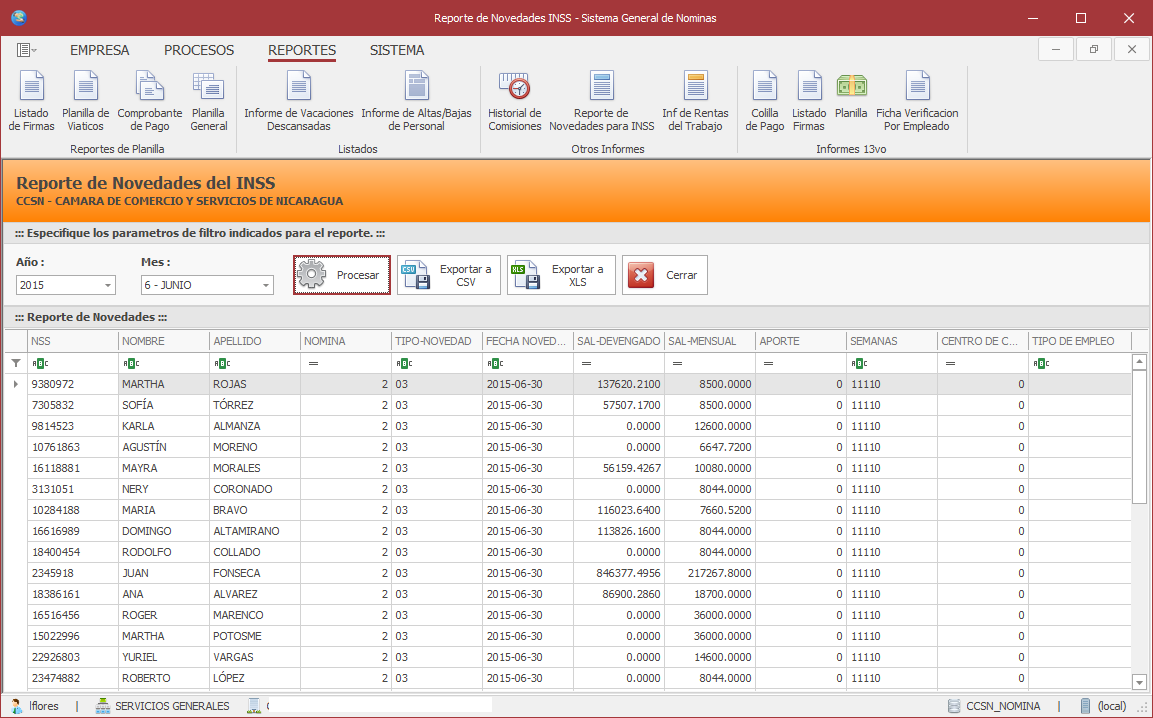Select NSS cell 16118881

coord(73,468)
